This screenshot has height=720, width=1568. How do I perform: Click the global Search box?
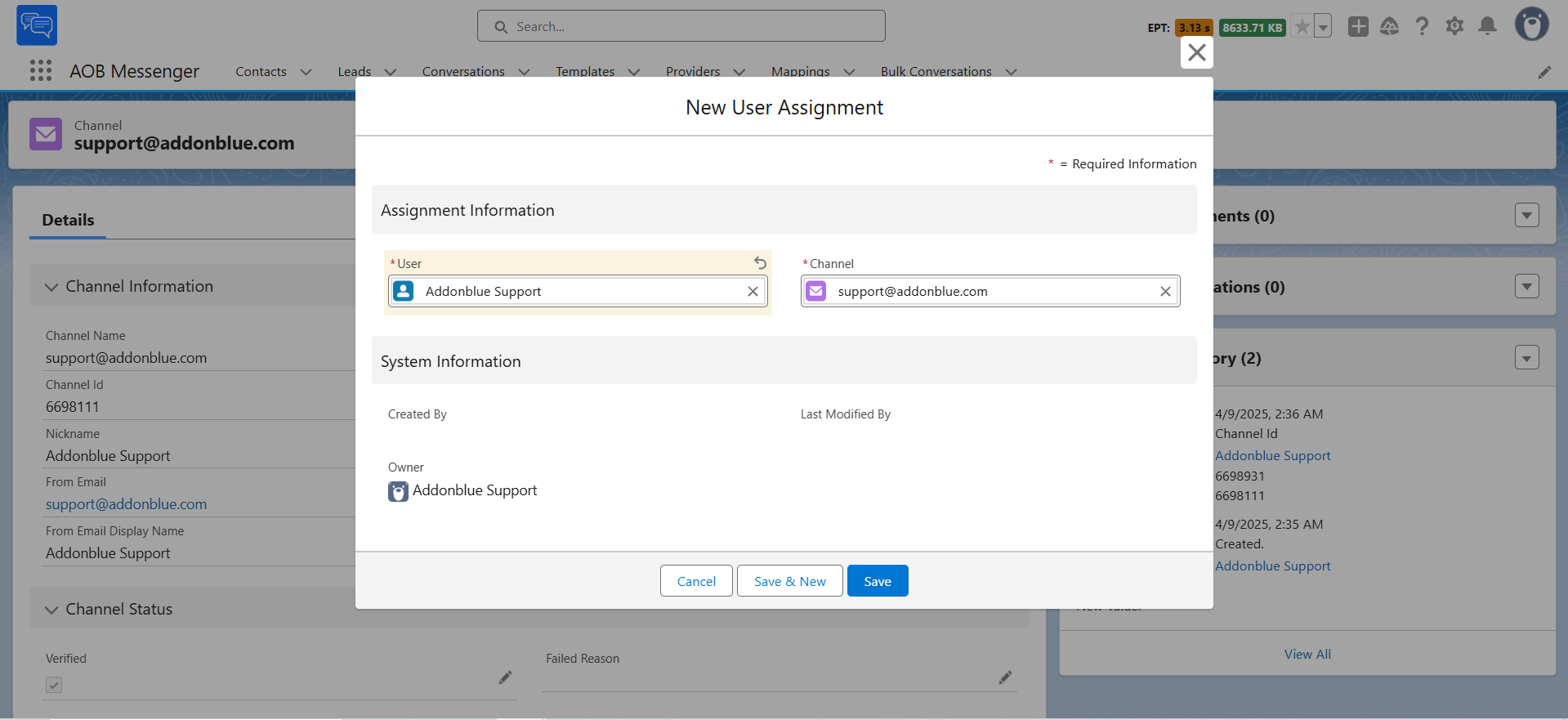[681, 26]
